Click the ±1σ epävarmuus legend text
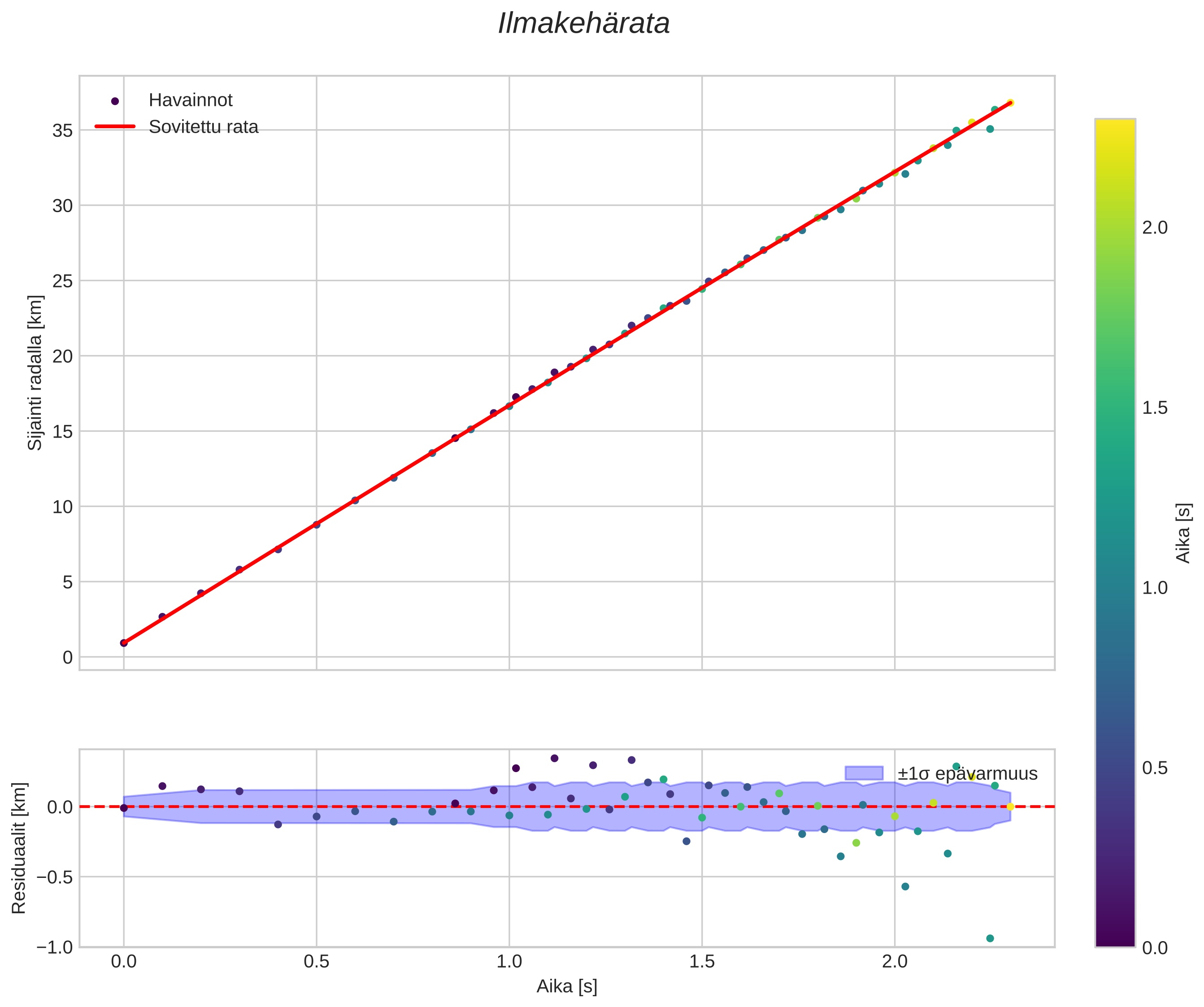Viewport: 1204px width, 1007px height. [967, 774]
